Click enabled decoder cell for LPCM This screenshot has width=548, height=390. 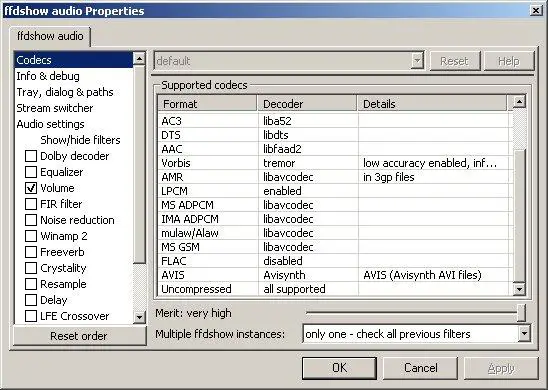282,191
